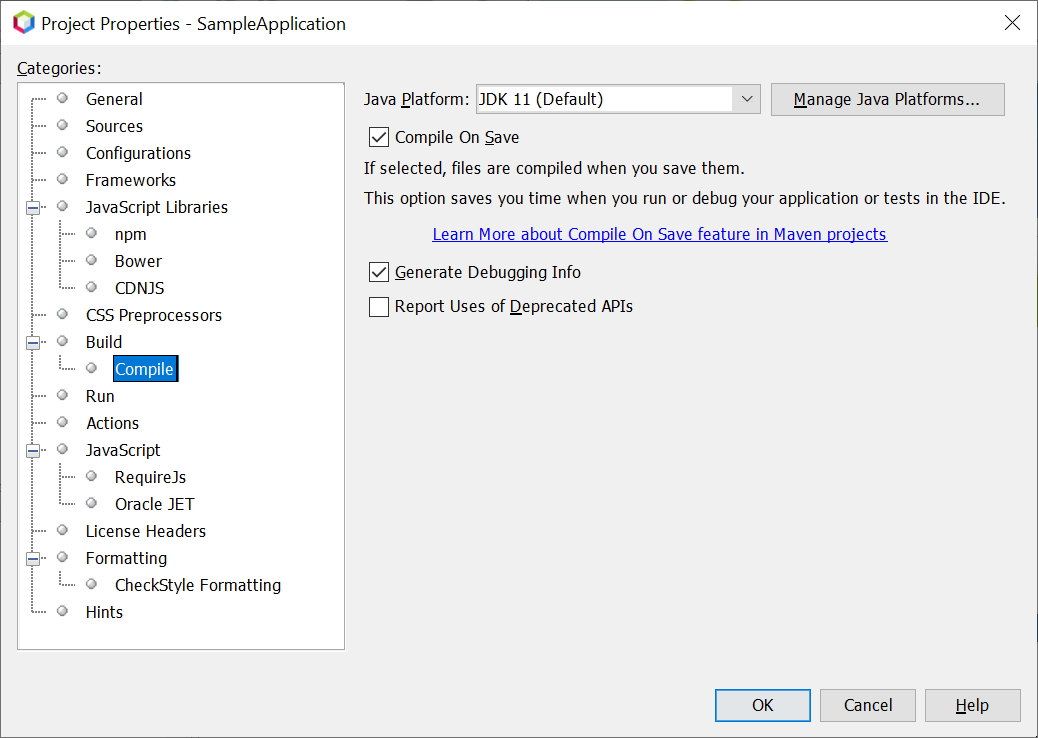
Task: Select the Frameworks category
Action: 130,180
